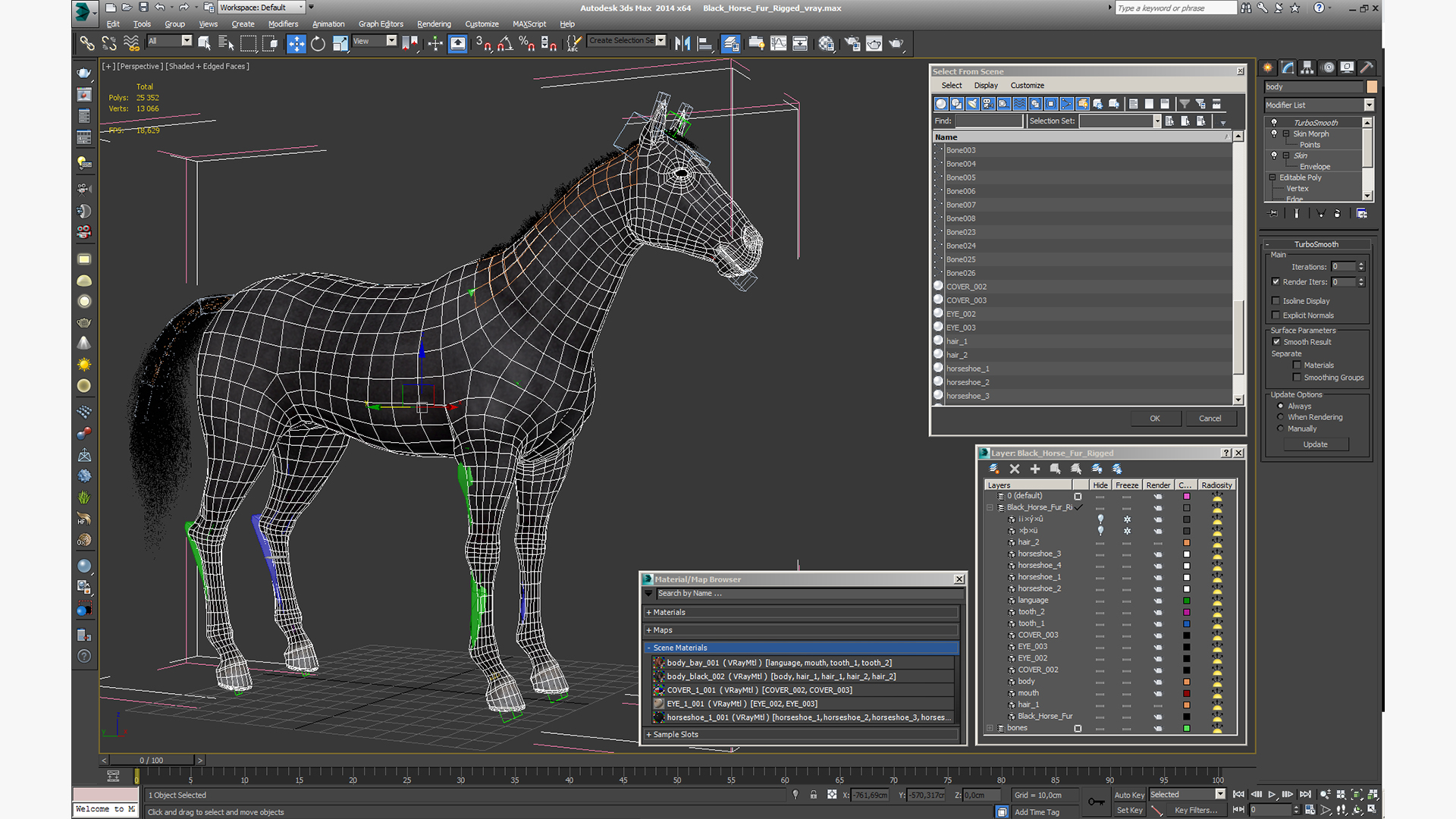
Task: Open the Graph Editors menu
Action: coord(381,24)
